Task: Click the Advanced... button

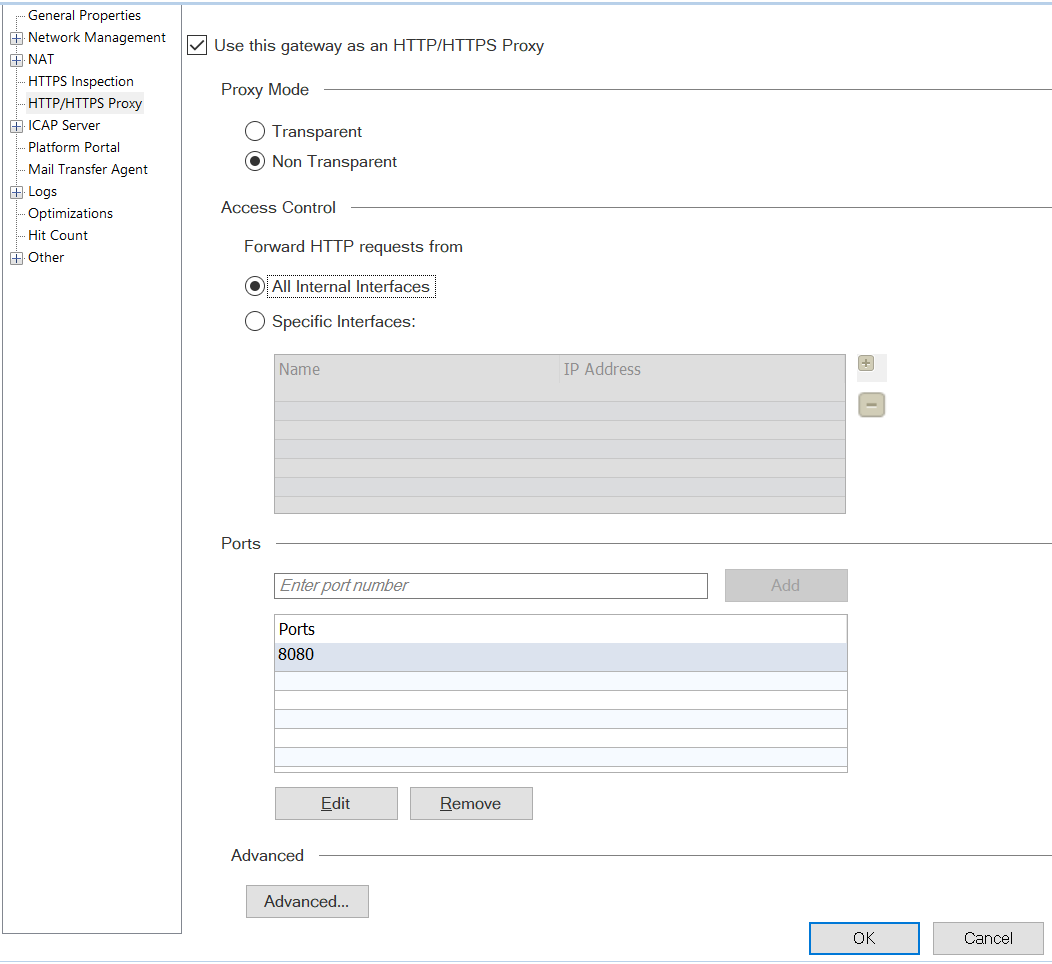Action: point(307,901)
